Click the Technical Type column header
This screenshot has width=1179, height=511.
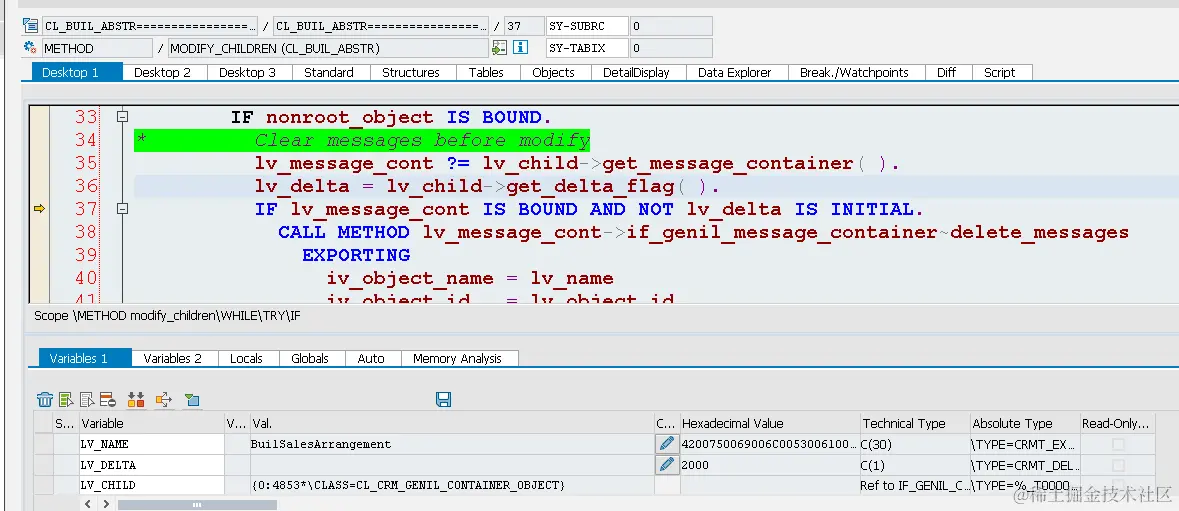point(914,423)
